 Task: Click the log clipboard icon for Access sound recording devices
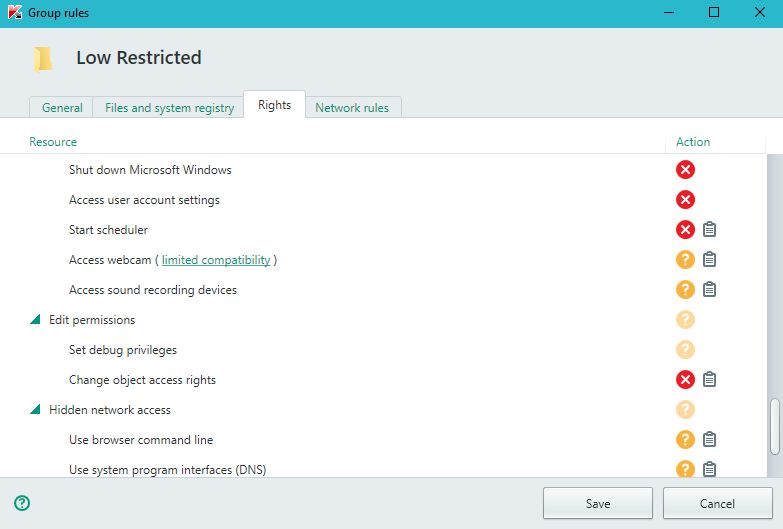[x=709, y=290]
